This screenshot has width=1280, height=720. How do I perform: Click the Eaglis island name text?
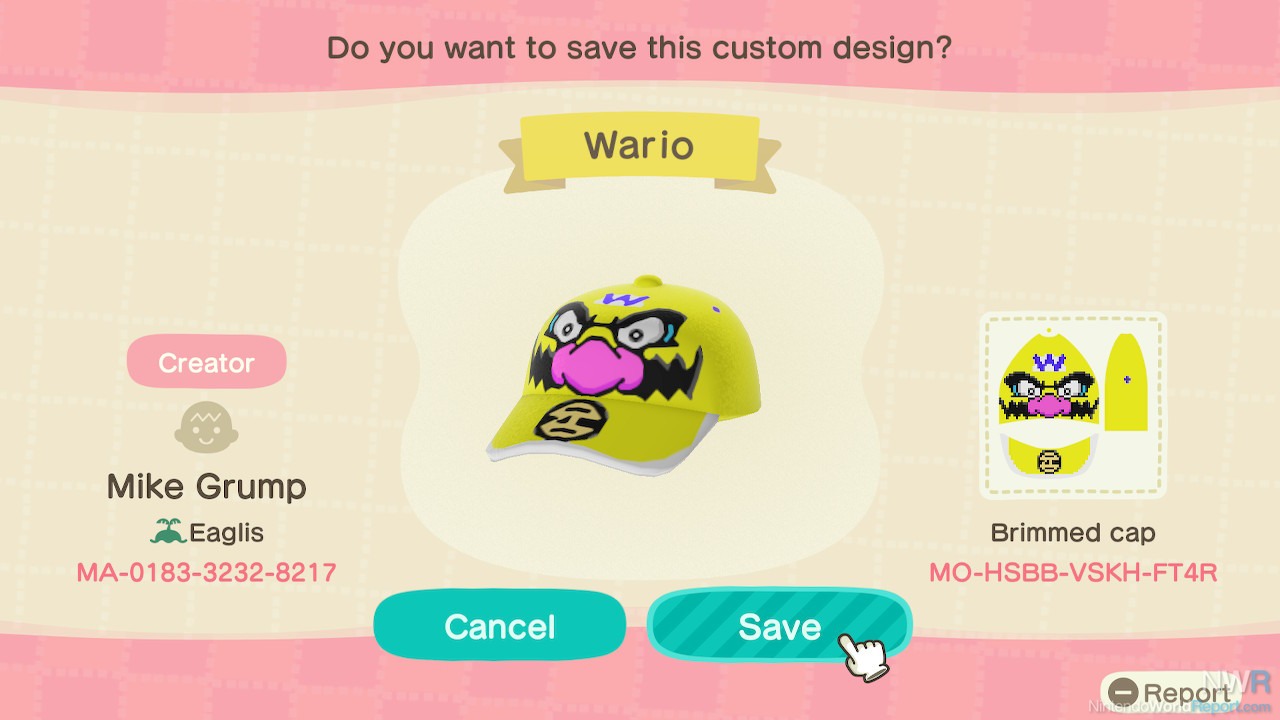pos(227,533)
